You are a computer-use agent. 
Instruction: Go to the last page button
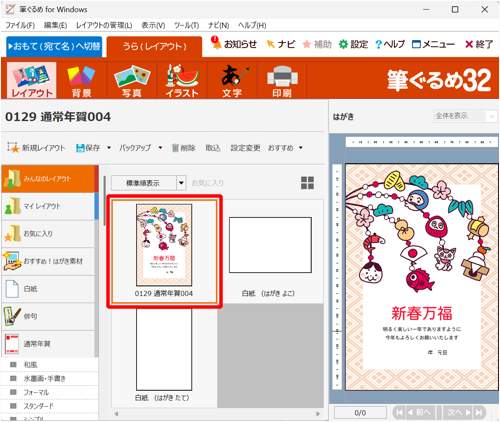click(479, 413)
